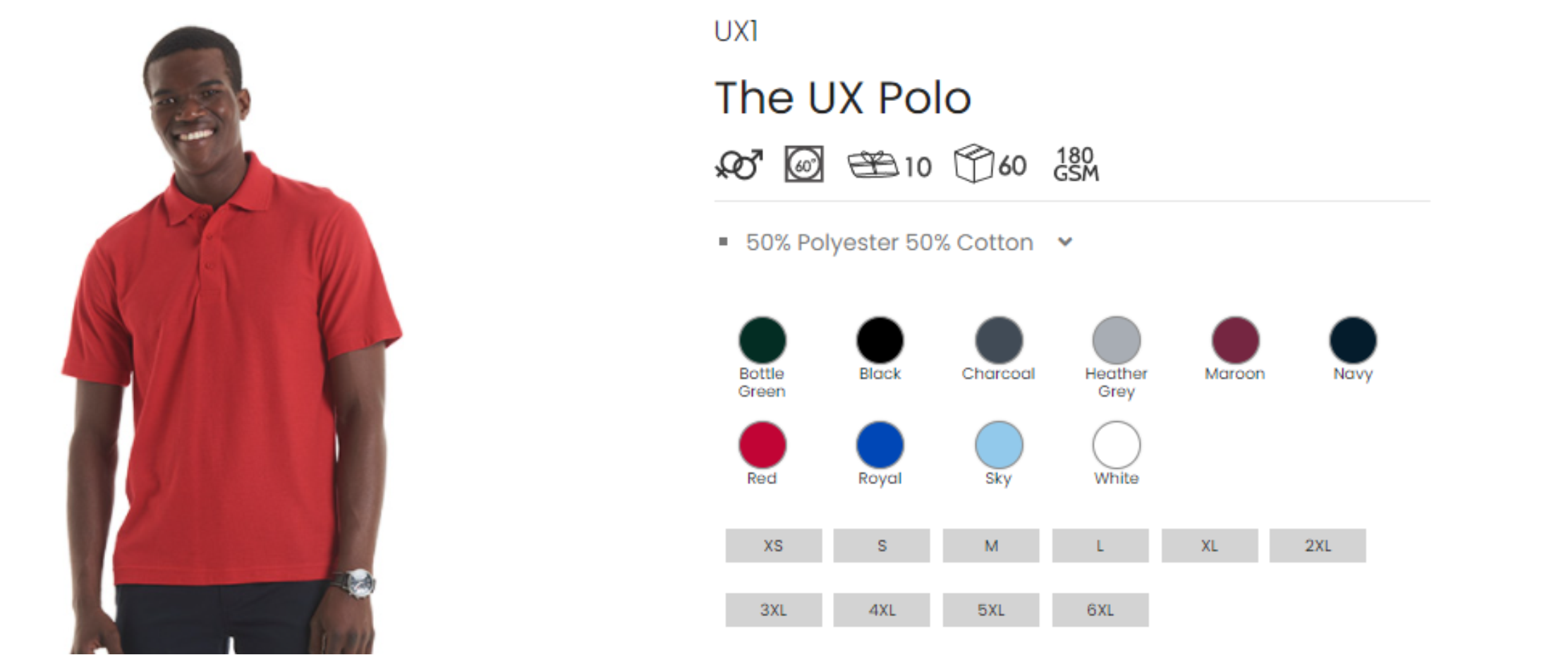Choose the Black colour swatch
This screenshot has width=1568, height=655.
click(880, 340)
